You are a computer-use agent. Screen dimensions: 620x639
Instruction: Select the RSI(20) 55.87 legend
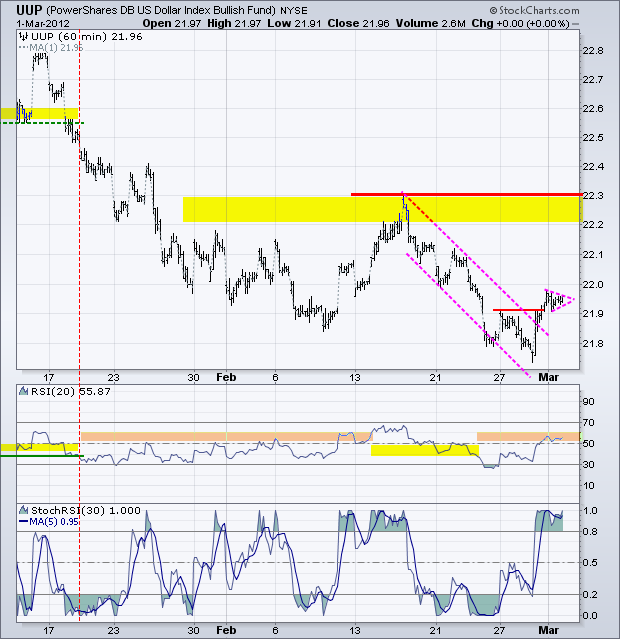tap(71, 392)
